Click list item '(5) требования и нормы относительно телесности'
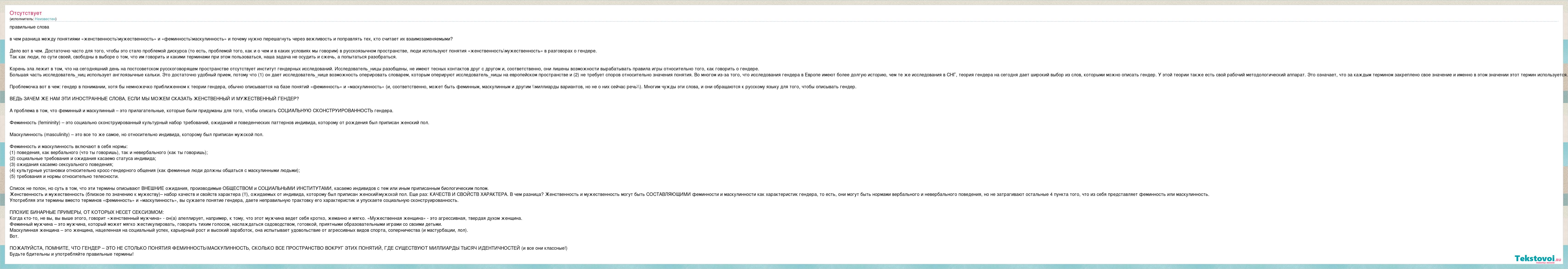 click(x=64, y=176)
